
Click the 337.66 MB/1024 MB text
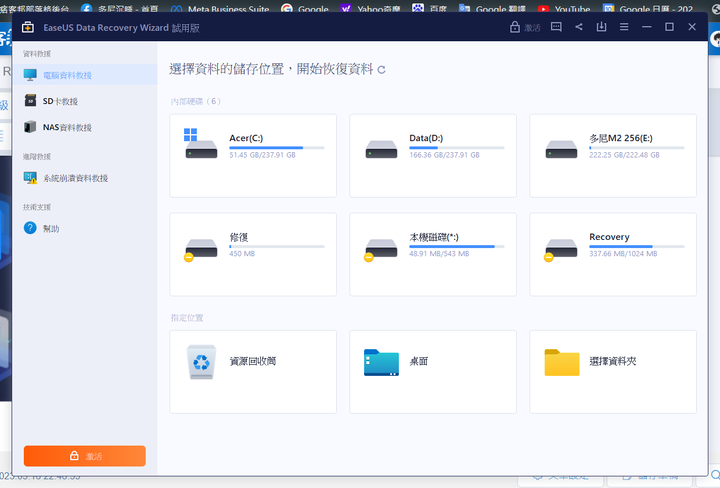tap(623, 254)
